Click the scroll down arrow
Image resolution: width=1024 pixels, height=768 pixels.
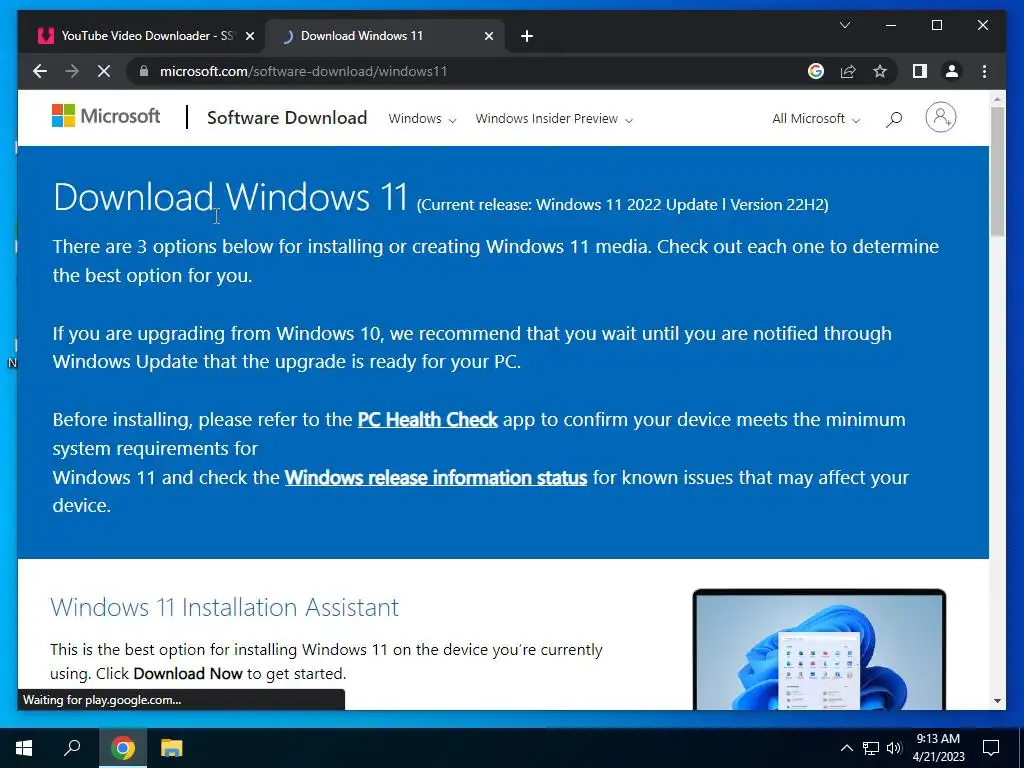point(997,701)
